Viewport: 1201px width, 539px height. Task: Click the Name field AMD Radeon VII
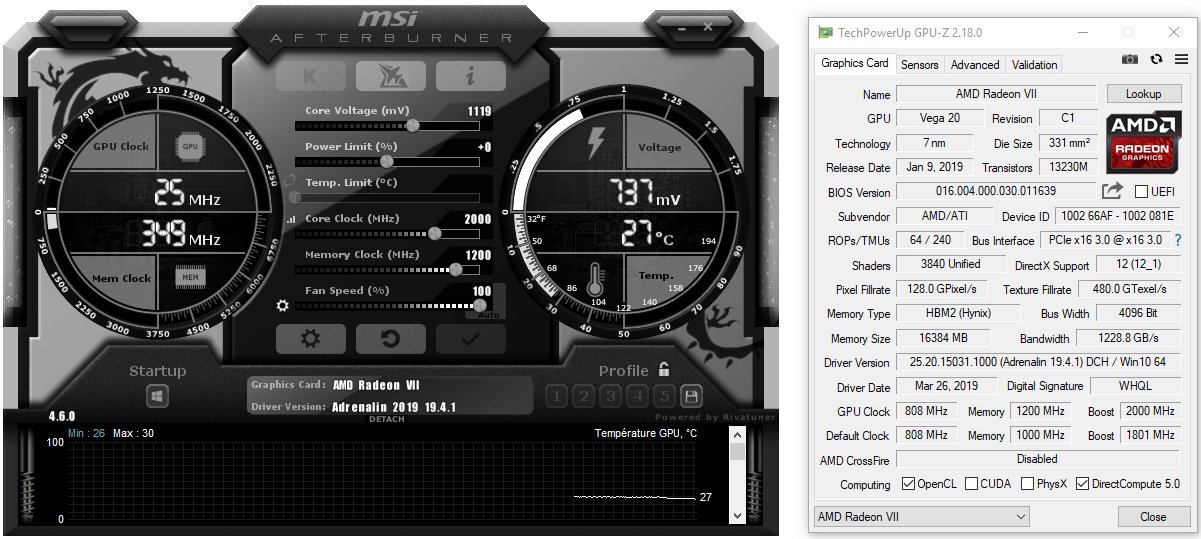click(x=997, y=94)
